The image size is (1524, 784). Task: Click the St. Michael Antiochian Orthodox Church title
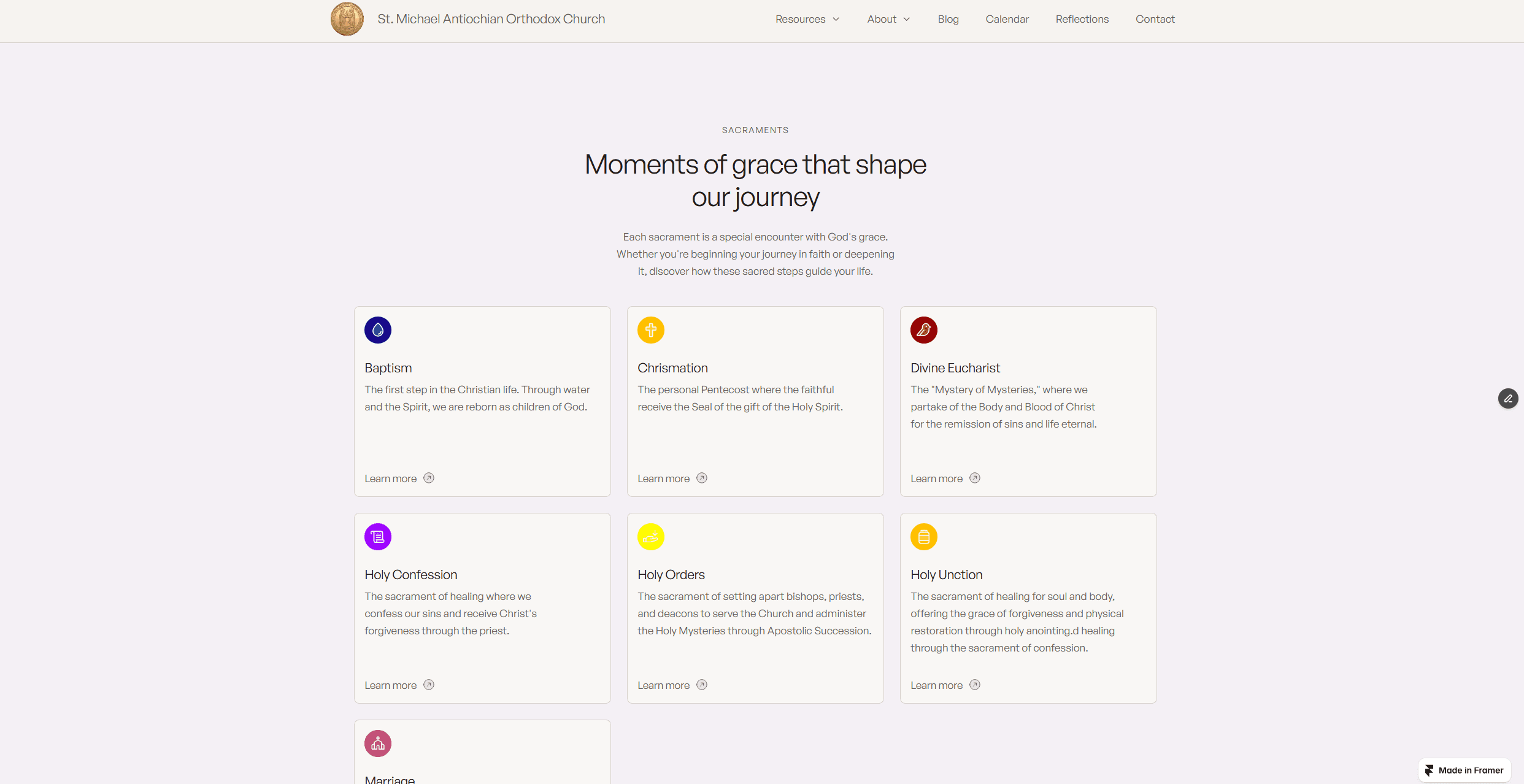point(491,19)
